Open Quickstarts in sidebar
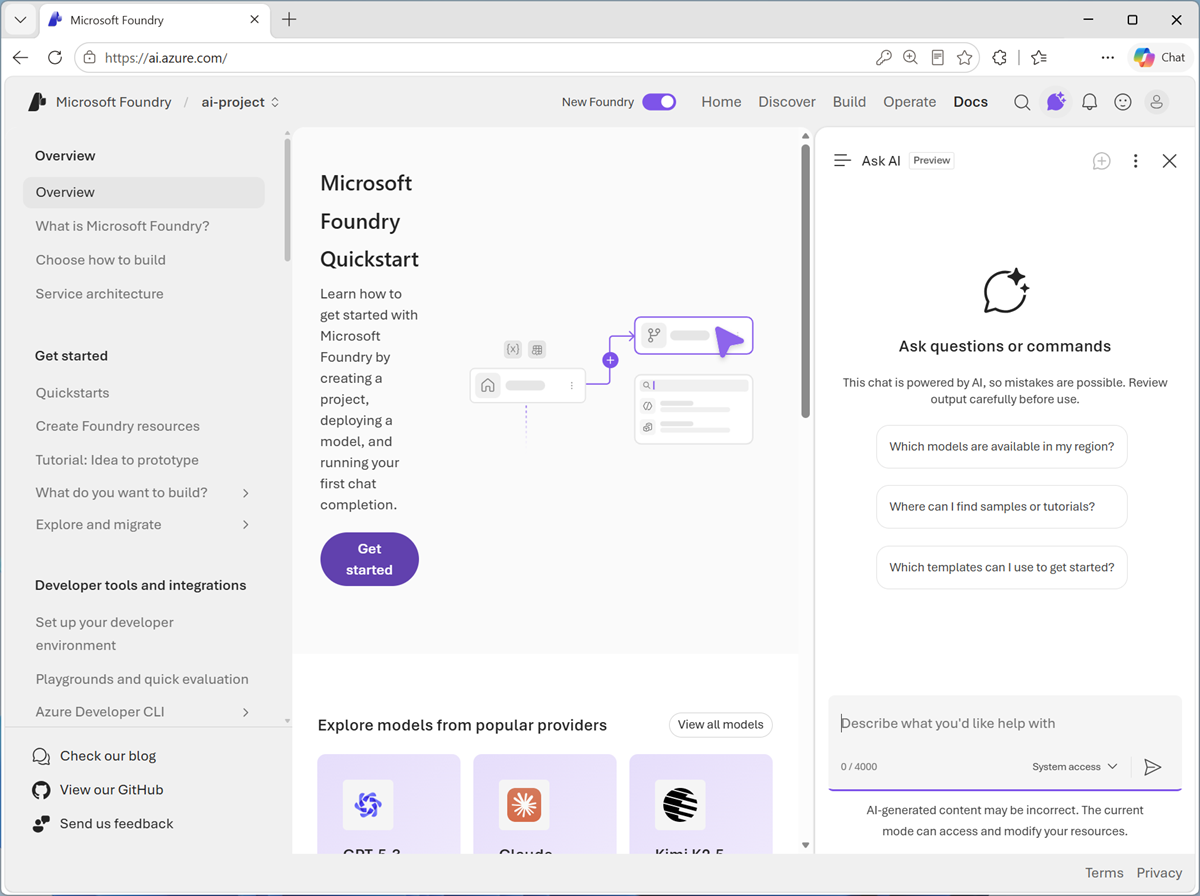 point(72,393)
